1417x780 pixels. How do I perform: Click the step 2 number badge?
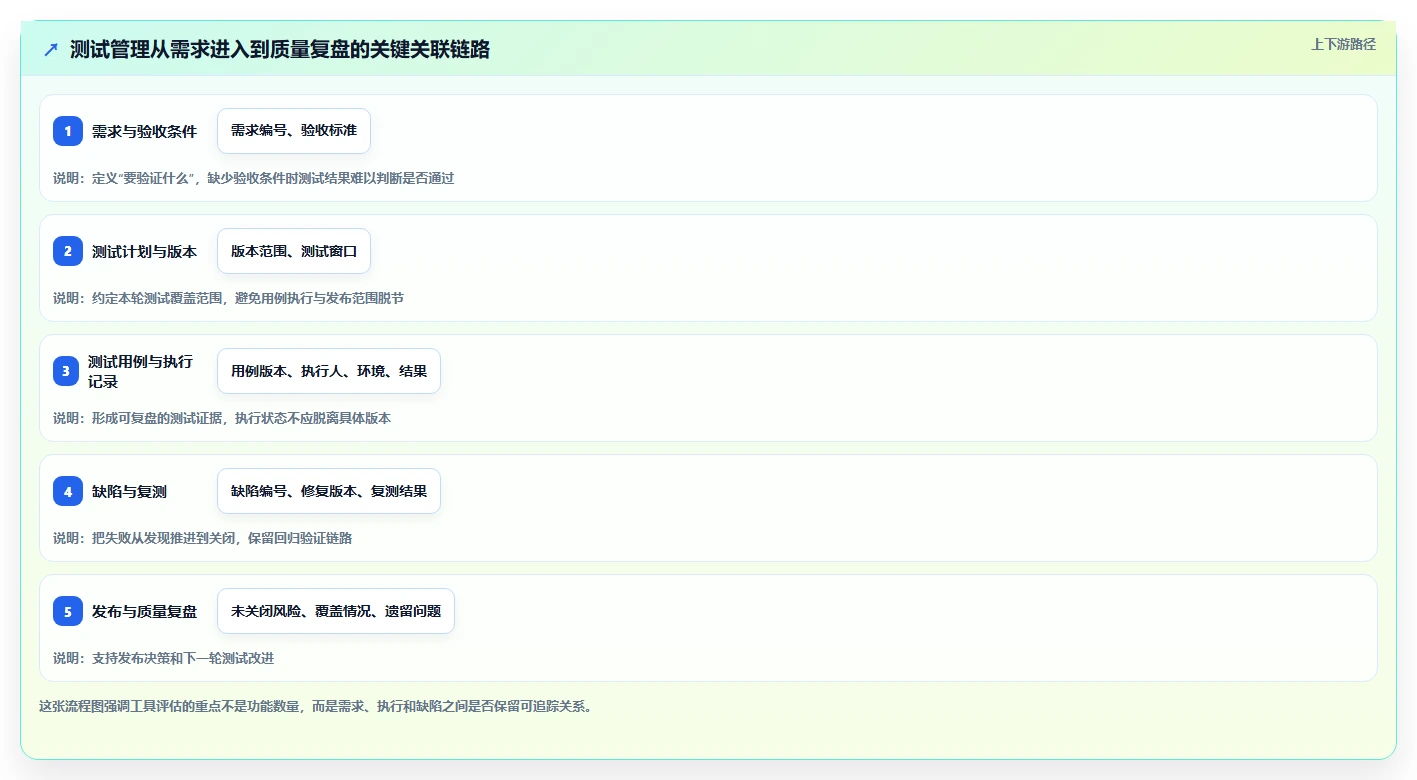(x=68, y=251)
